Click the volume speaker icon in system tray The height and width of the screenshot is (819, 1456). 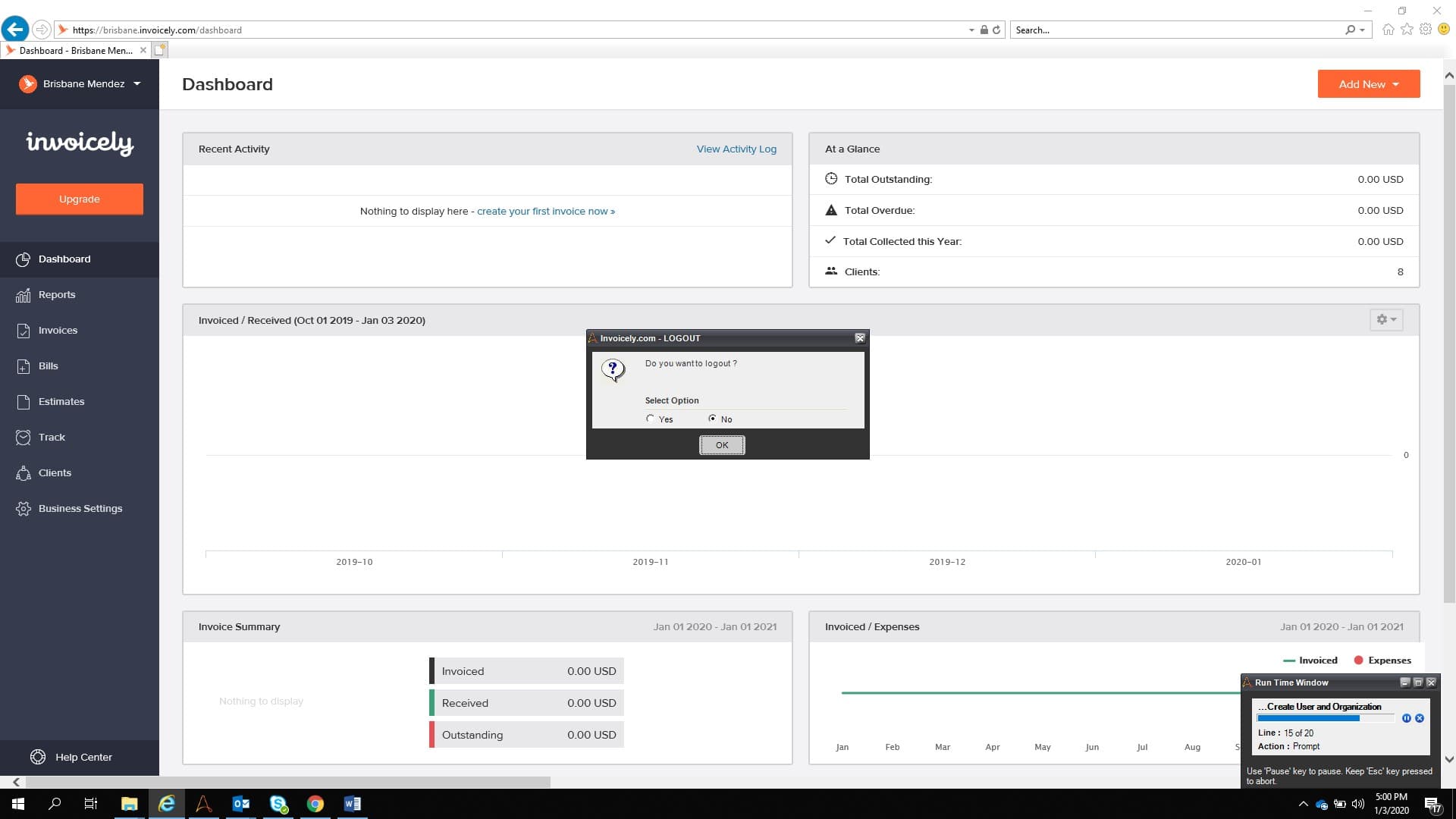(x=1358, y=804)
